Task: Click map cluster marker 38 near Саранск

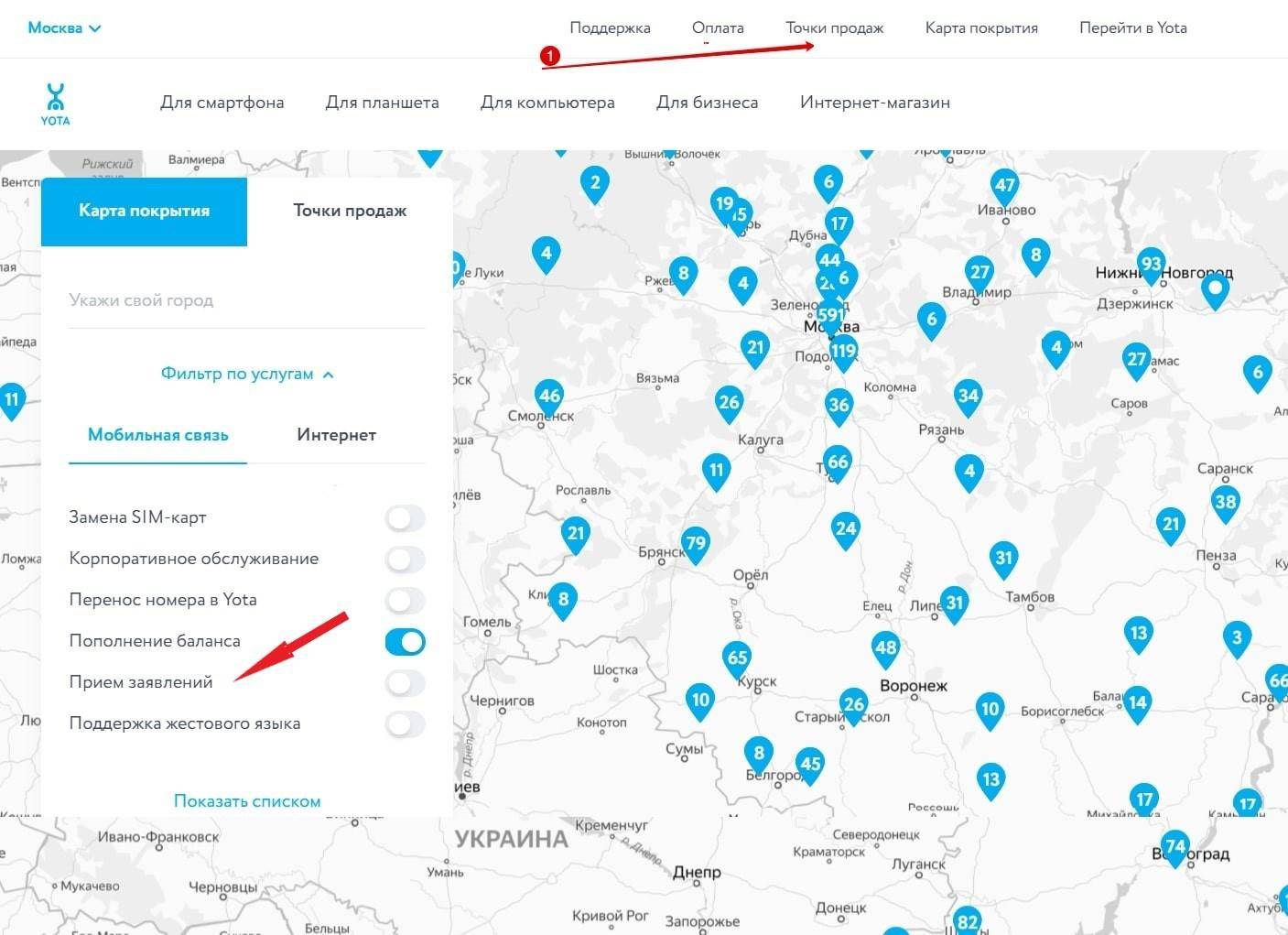Action: click(x=1225, y=503)
